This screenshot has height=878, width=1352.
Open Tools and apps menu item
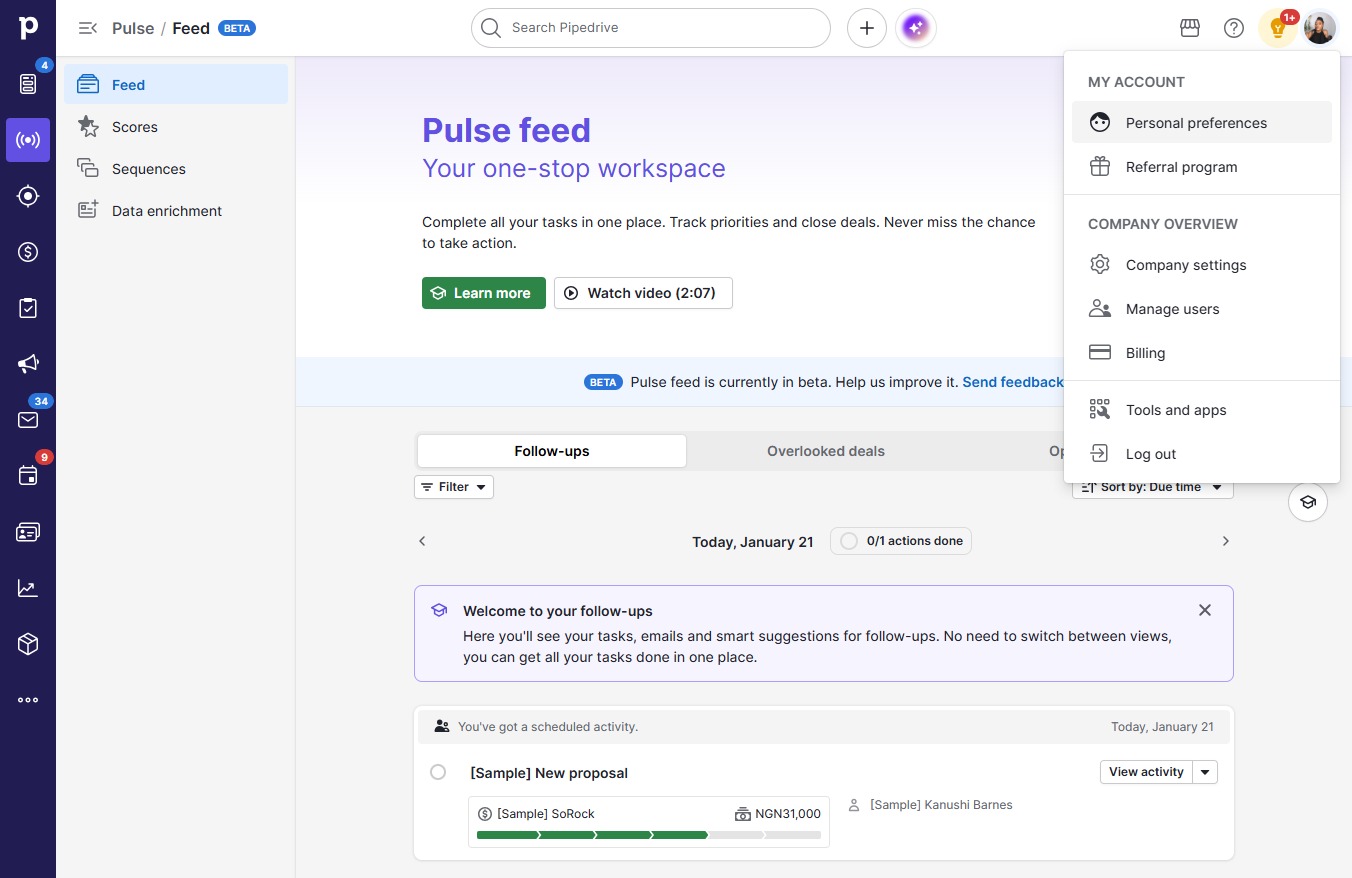point(1202,410)
